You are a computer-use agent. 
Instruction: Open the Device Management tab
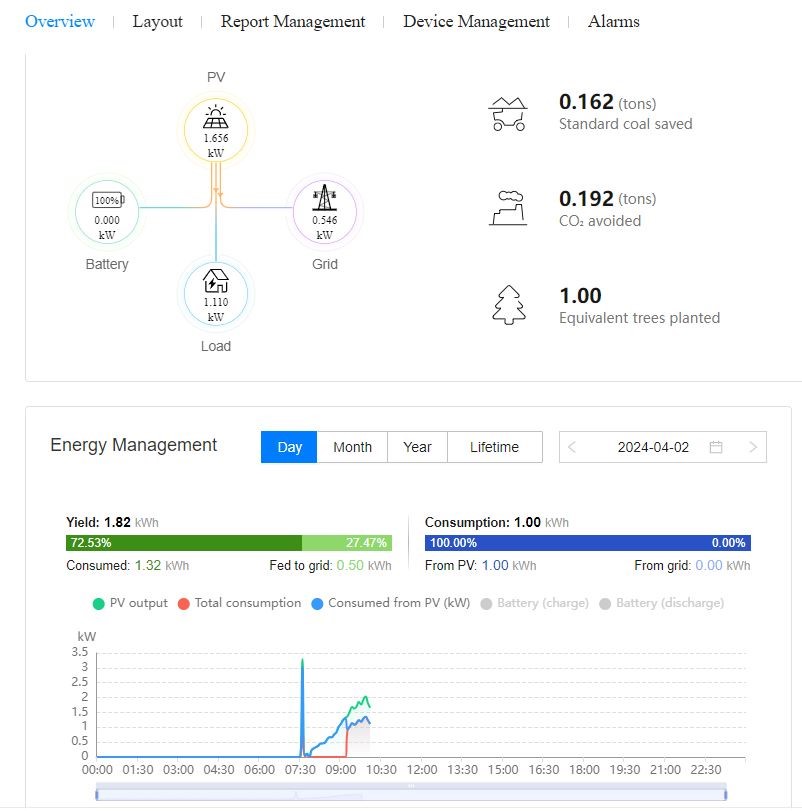click(x=476, y=21)
